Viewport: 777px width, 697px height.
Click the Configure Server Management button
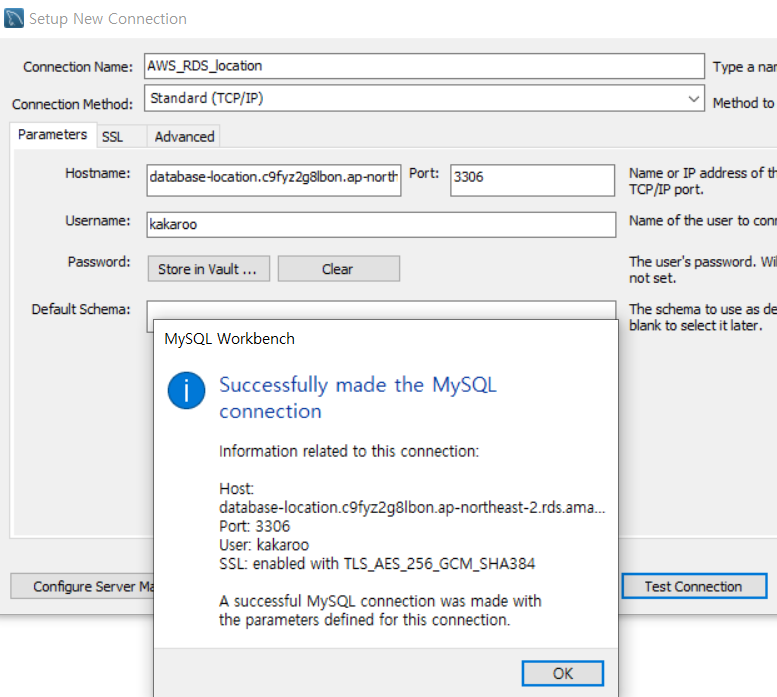coord(82,587)
